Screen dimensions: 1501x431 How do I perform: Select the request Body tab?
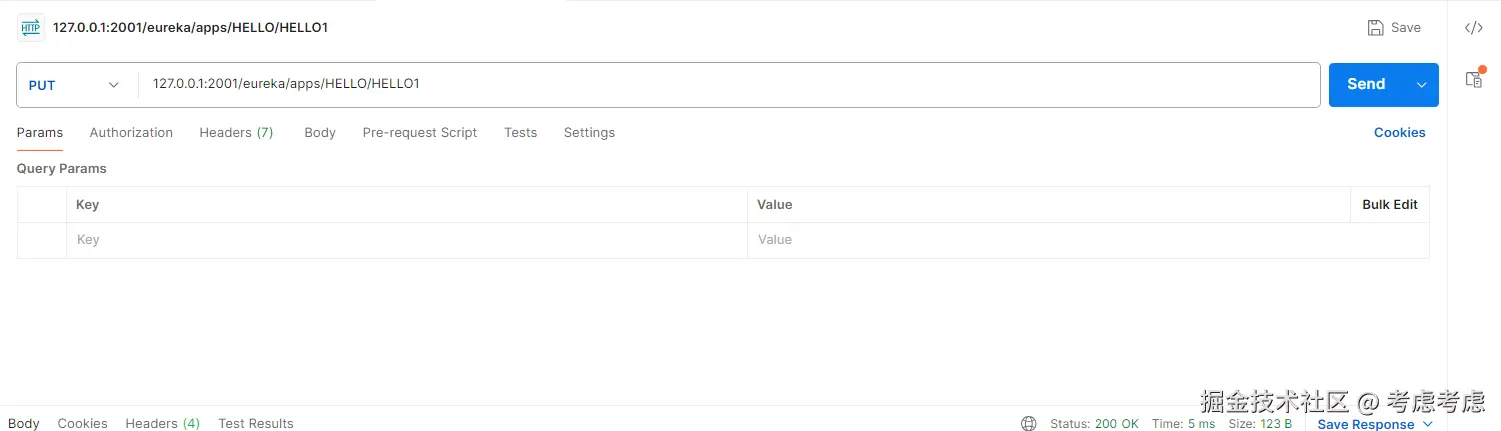(320, 133)
